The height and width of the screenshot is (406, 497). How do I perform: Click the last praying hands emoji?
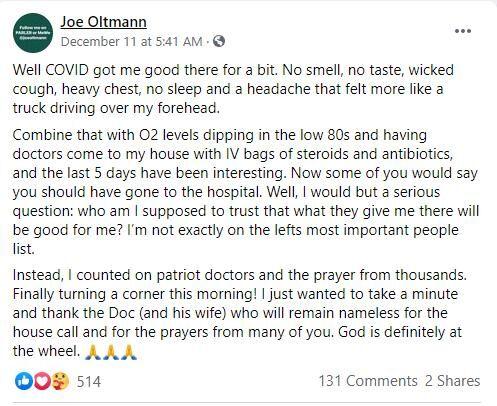tap(129, 352)
